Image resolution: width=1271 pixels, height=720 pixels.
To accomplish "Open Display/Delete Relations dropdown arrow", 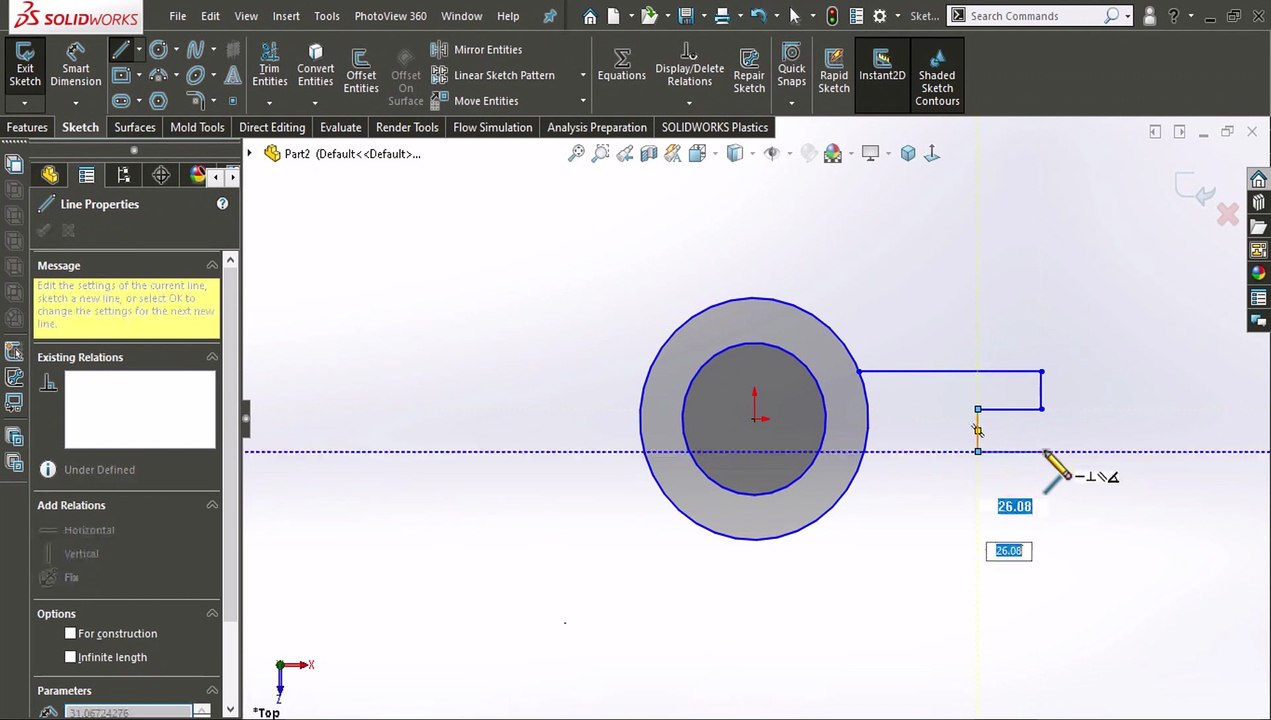I will click(689, 103).
